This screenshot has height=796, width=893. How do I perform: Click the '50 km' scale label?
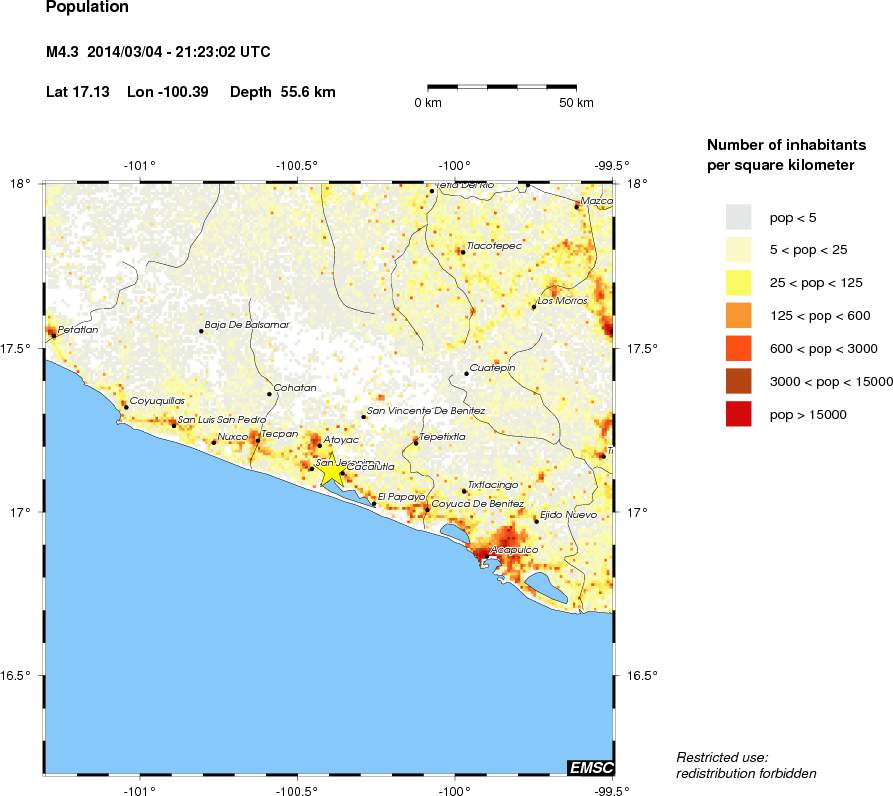click(576, 102)
